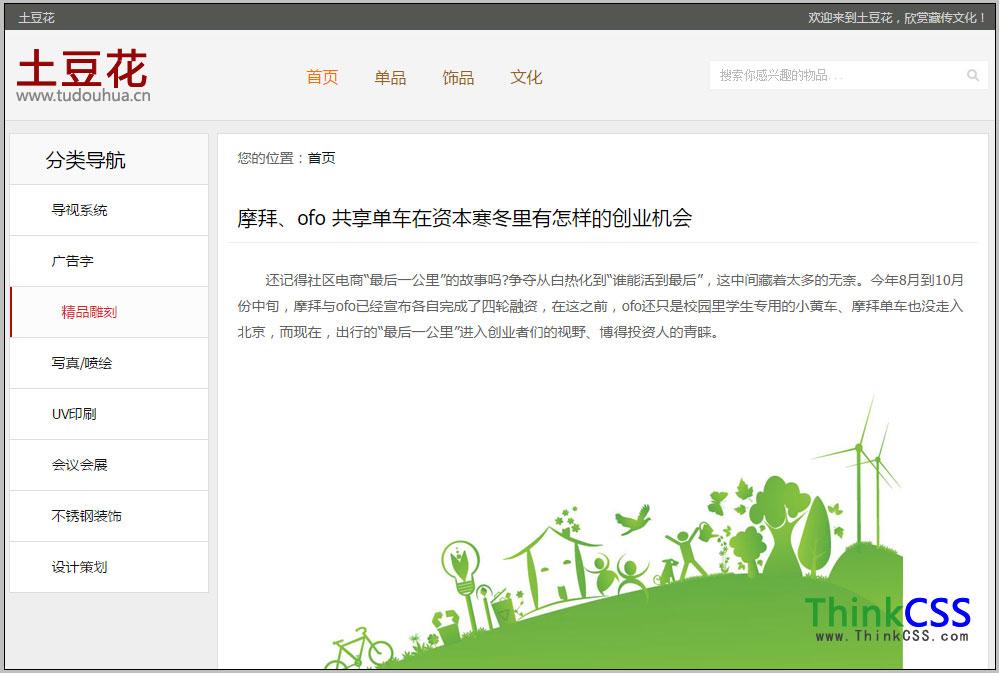Viewport: 999px width, 673px height.
Task: Open the 文化 menu item
Action: pos(526,77)
